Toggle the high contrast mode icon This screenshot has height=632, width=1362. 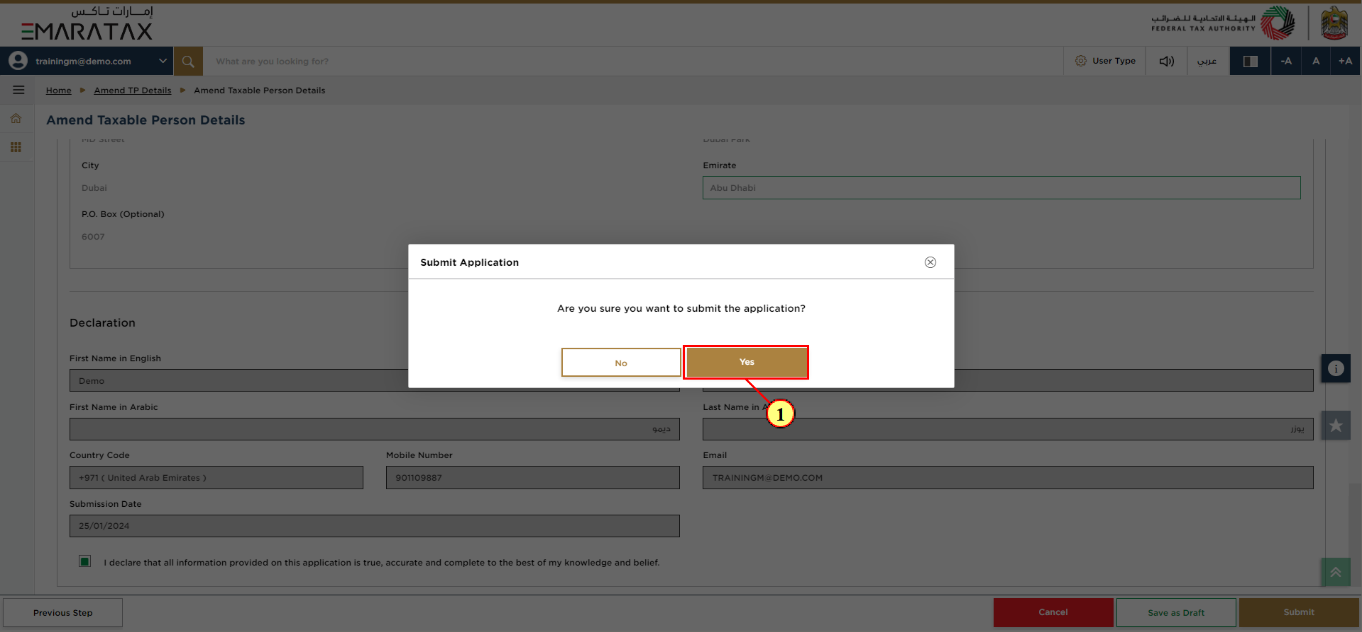(1250, 61)
